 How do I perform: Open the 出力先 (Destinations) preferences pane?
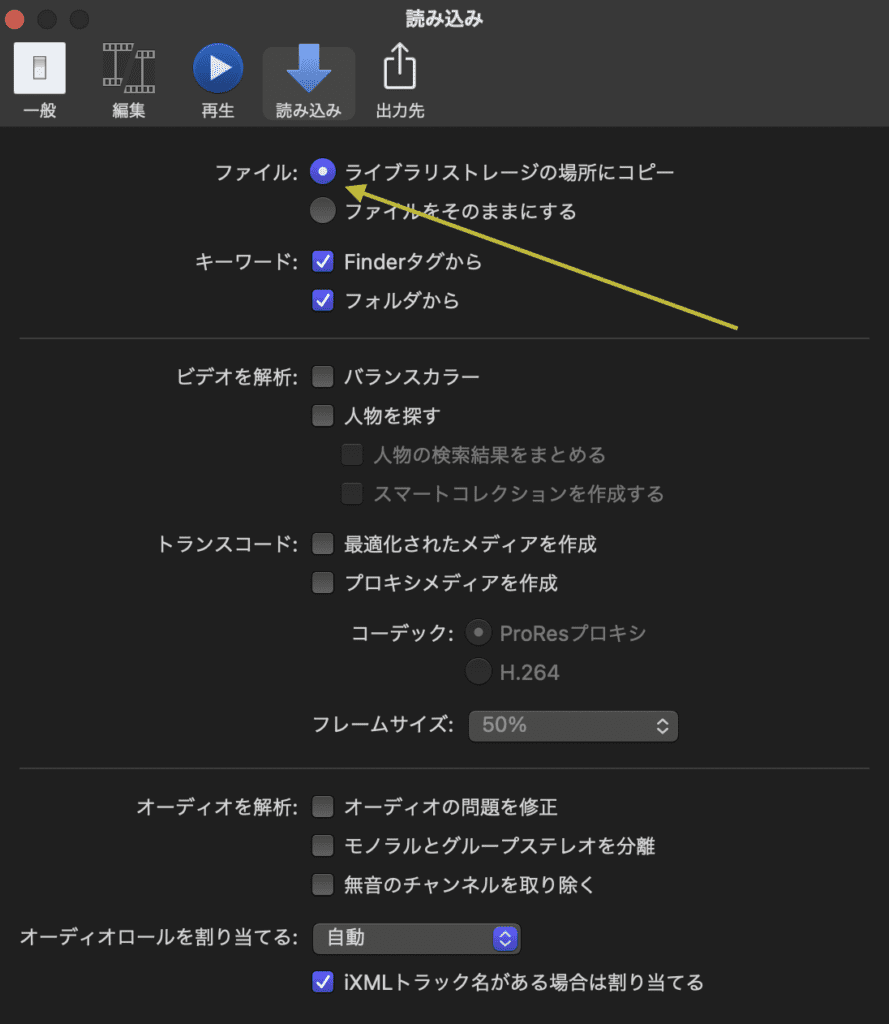pos(400,81)
